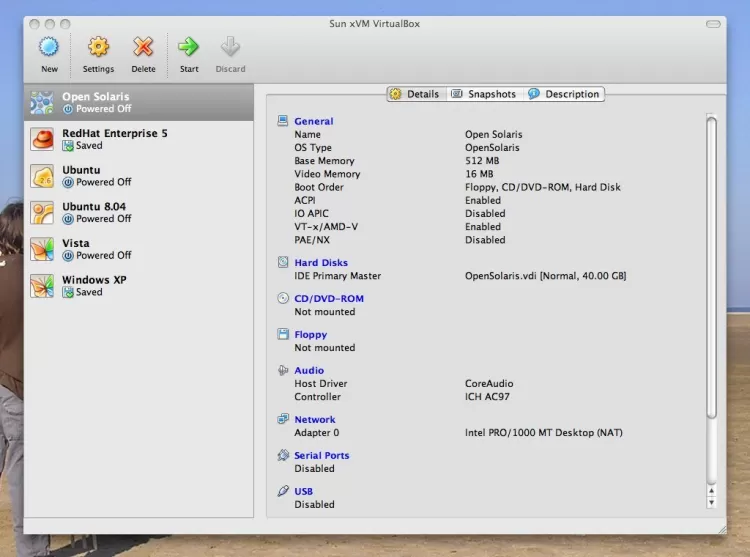Open the Settings gear icon in toolbar
This screenshot has height=557, width=750.
[98, 47]
